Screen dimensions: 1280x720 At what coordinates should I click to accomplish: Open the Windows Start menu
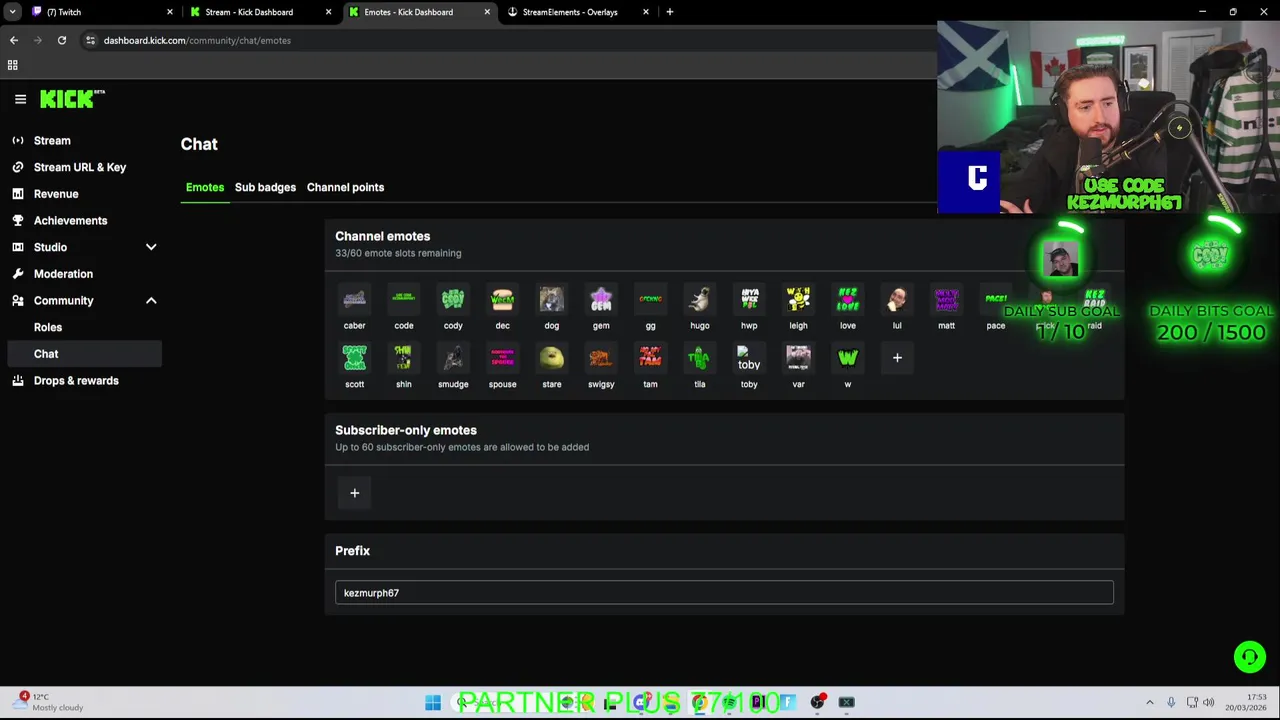point(433,703)
